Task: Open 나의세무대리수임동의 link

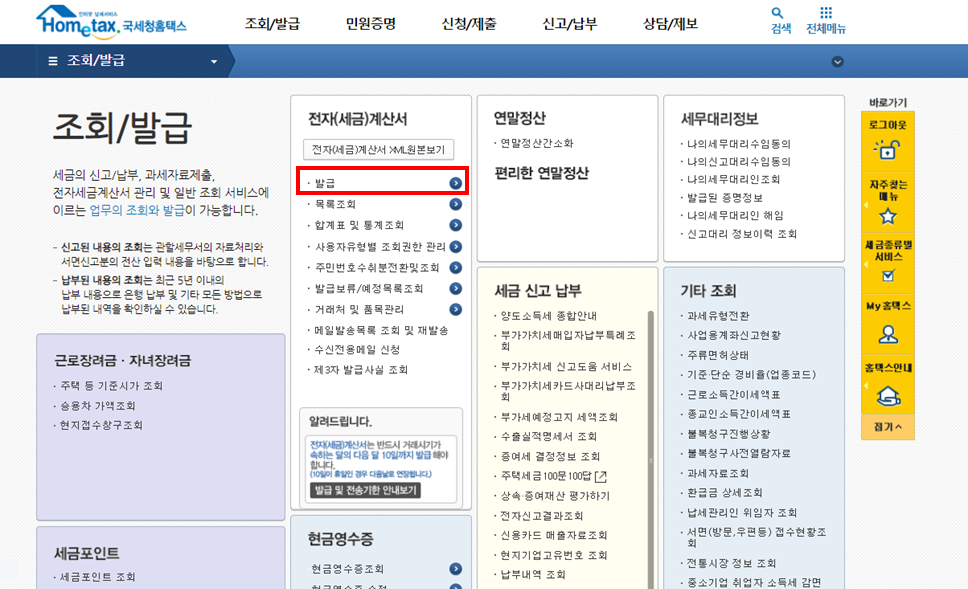Action: pyautogui.click(x=739, y=144)
